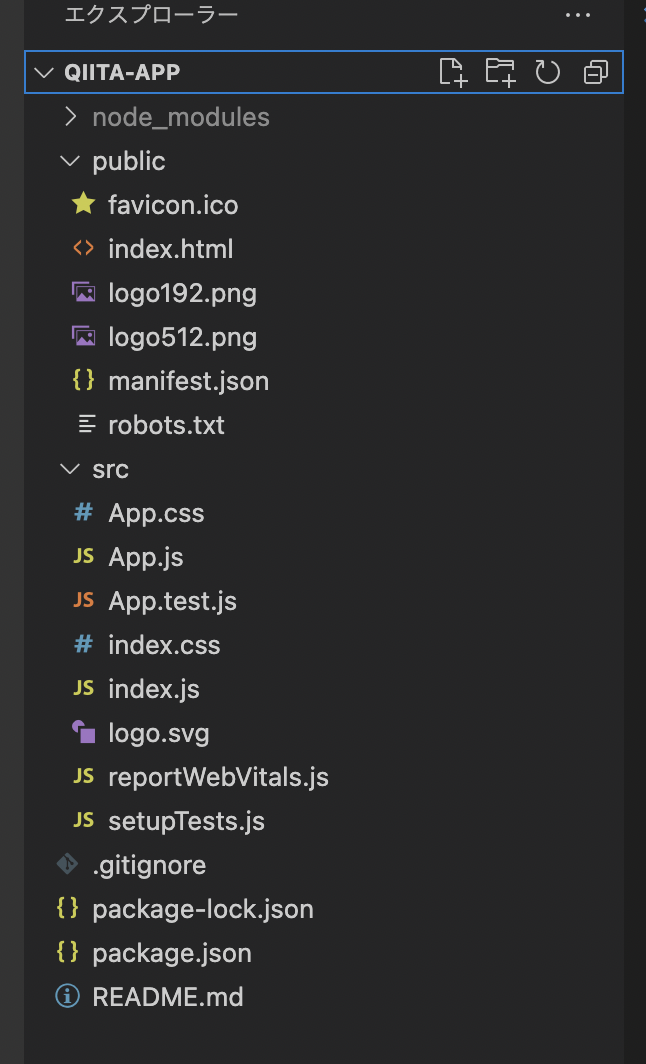
Task: Open reportWebVitals.js
Action: (x=218, y=777)
